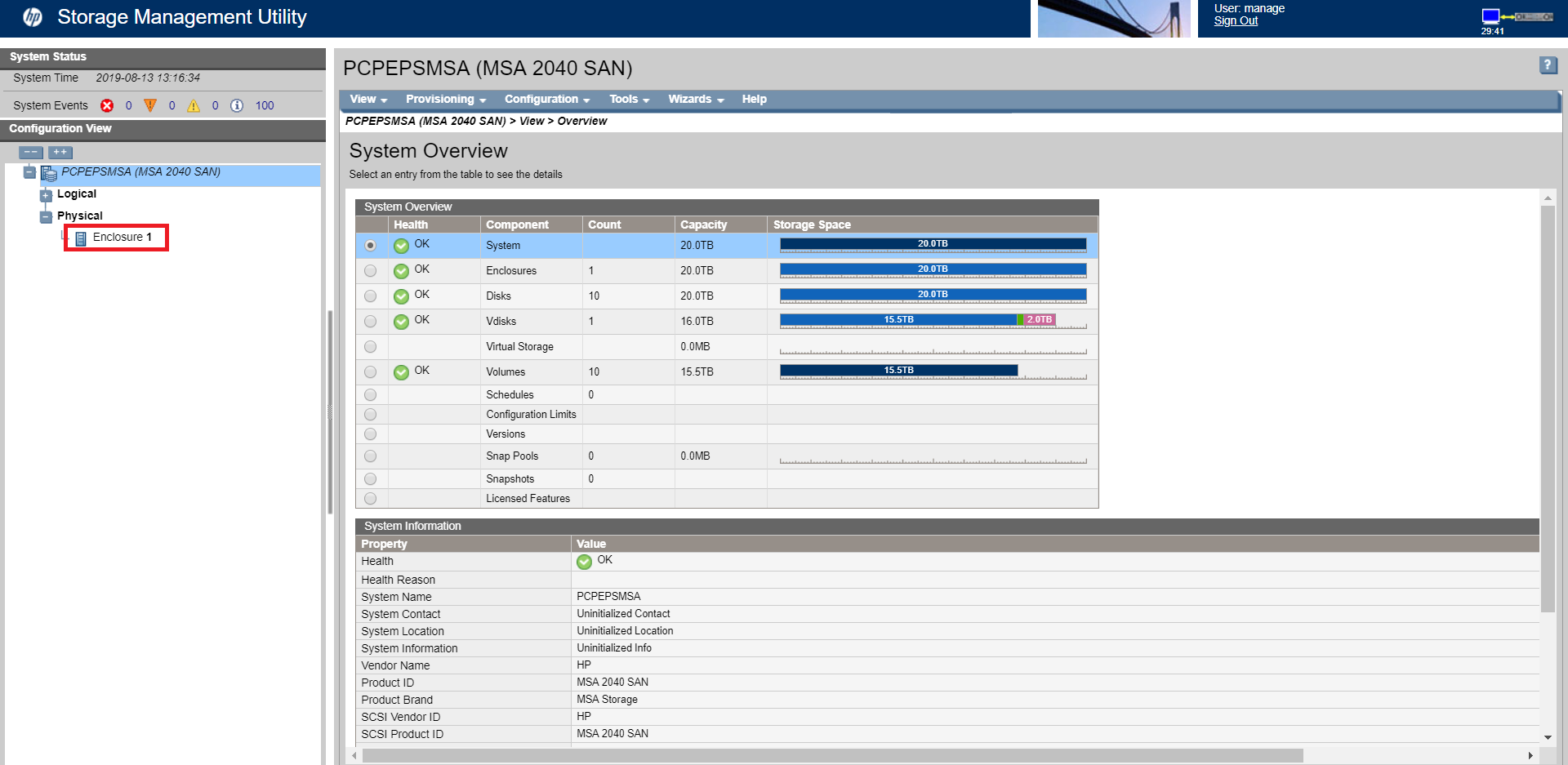The width and height of the screenshot is (1568, 765).
Task: Click the panel splitter handle
Action: pyautogui.click(x=329, y=412)
